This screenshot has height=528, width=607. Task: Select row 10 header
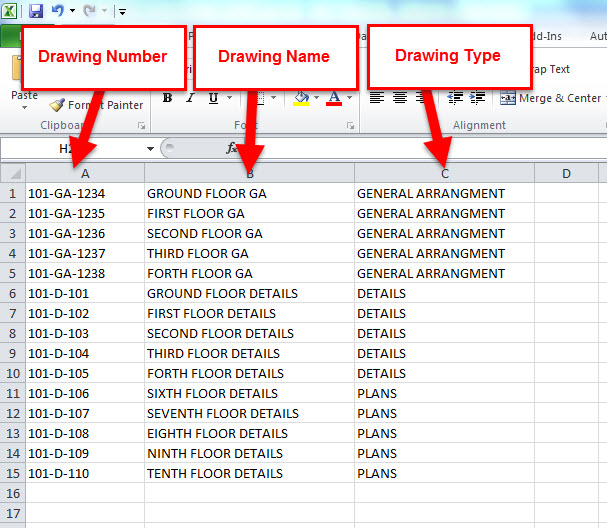13,373
